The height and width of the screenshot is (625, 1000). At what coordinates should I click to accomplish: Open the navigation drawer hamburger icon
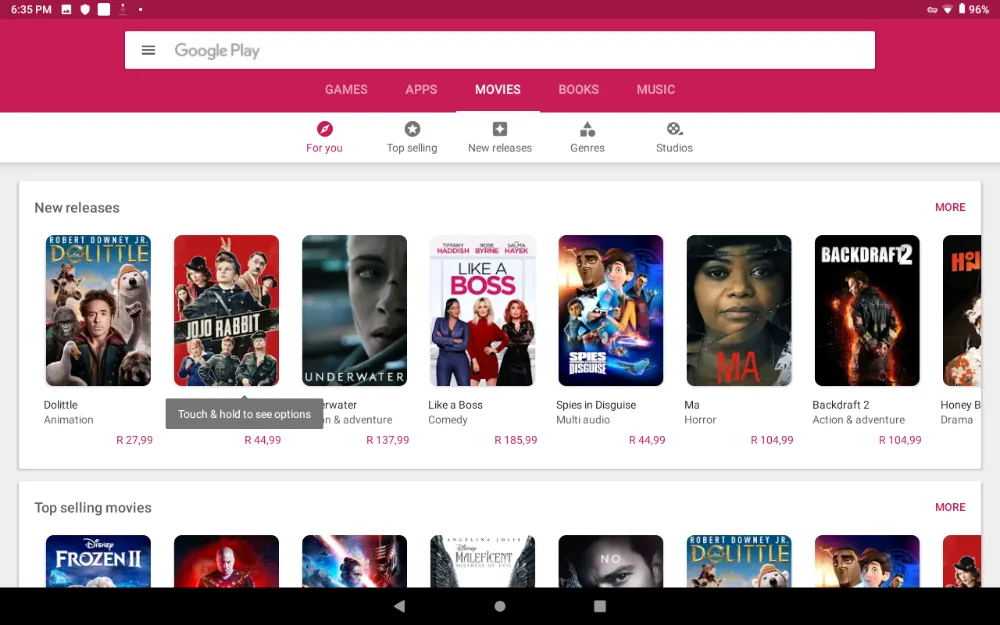148,49
